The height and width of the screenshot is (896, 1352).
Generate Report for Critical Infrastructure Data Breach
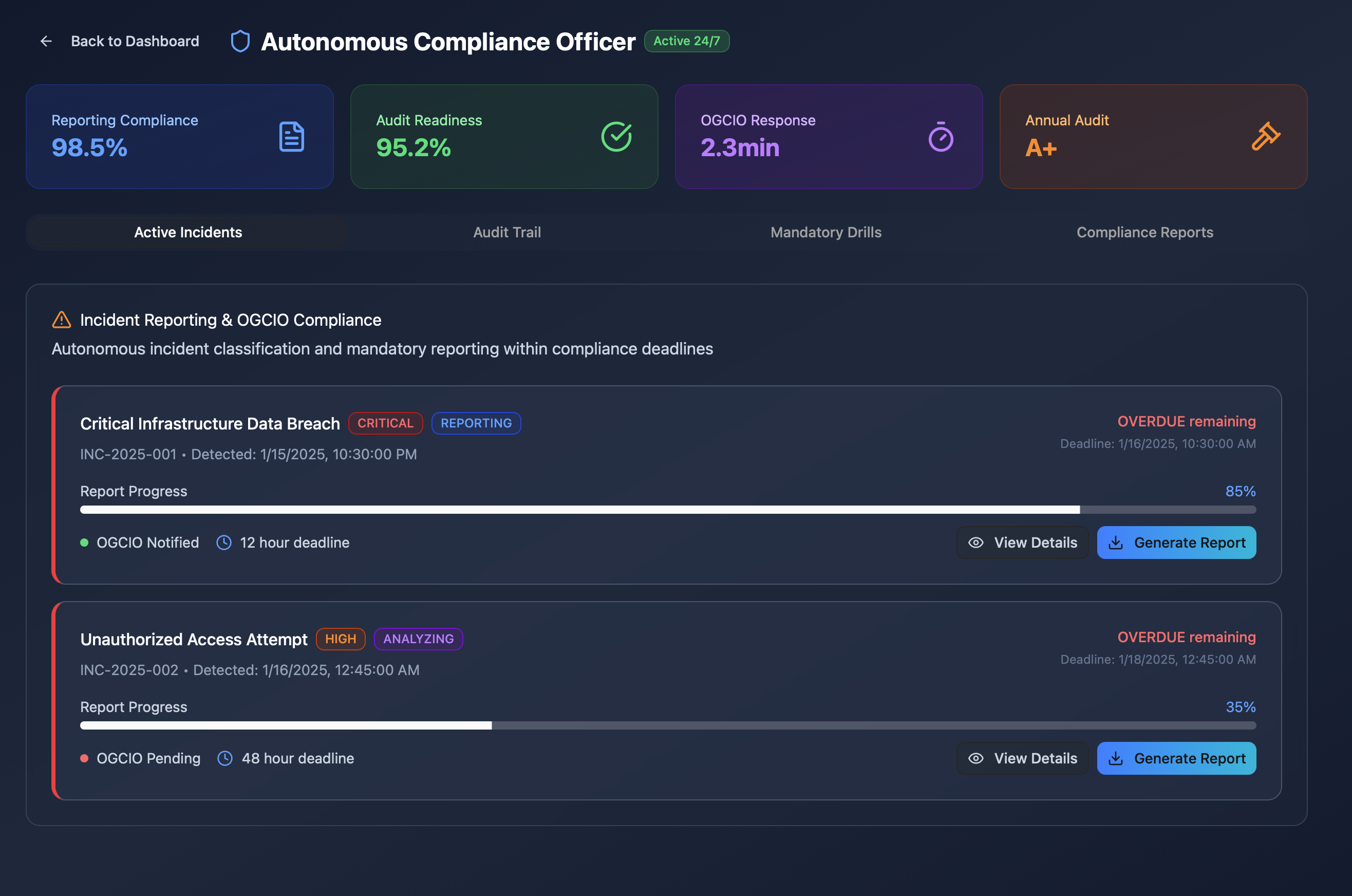[x=1176, y=543]
